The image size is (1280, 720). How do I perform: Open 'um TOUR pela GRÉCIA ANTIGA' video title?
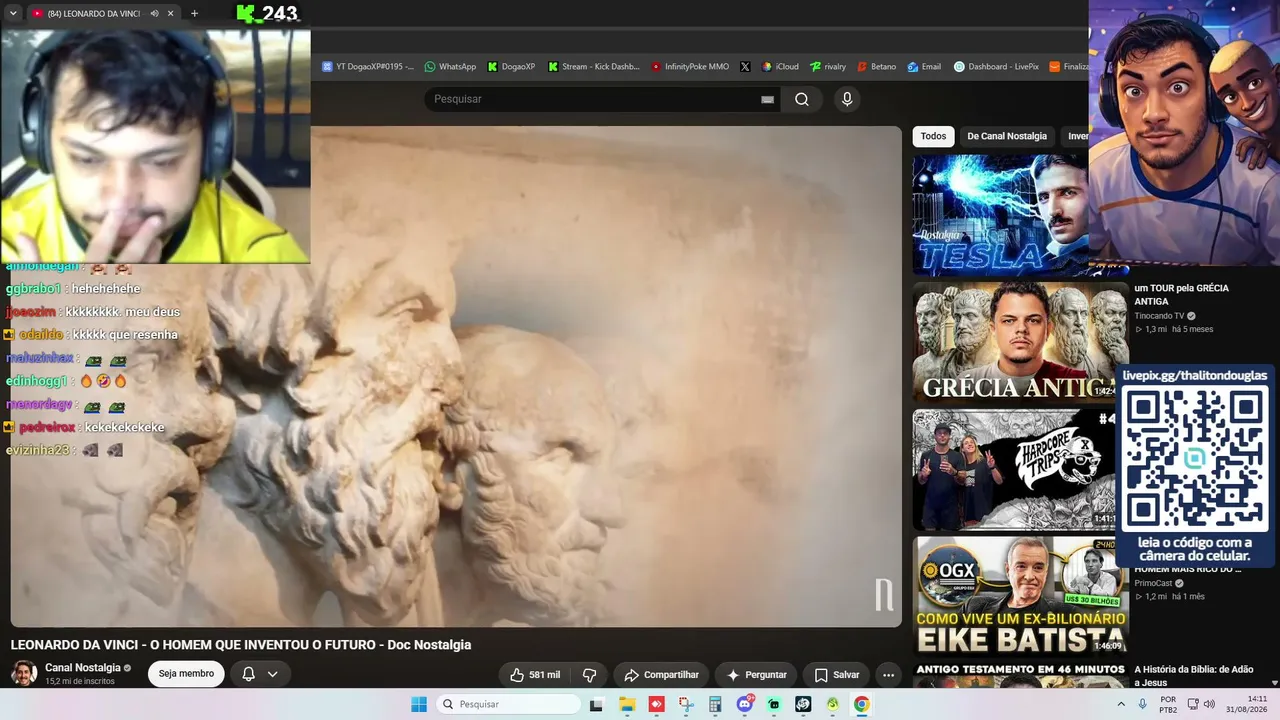coord(1181,294)
